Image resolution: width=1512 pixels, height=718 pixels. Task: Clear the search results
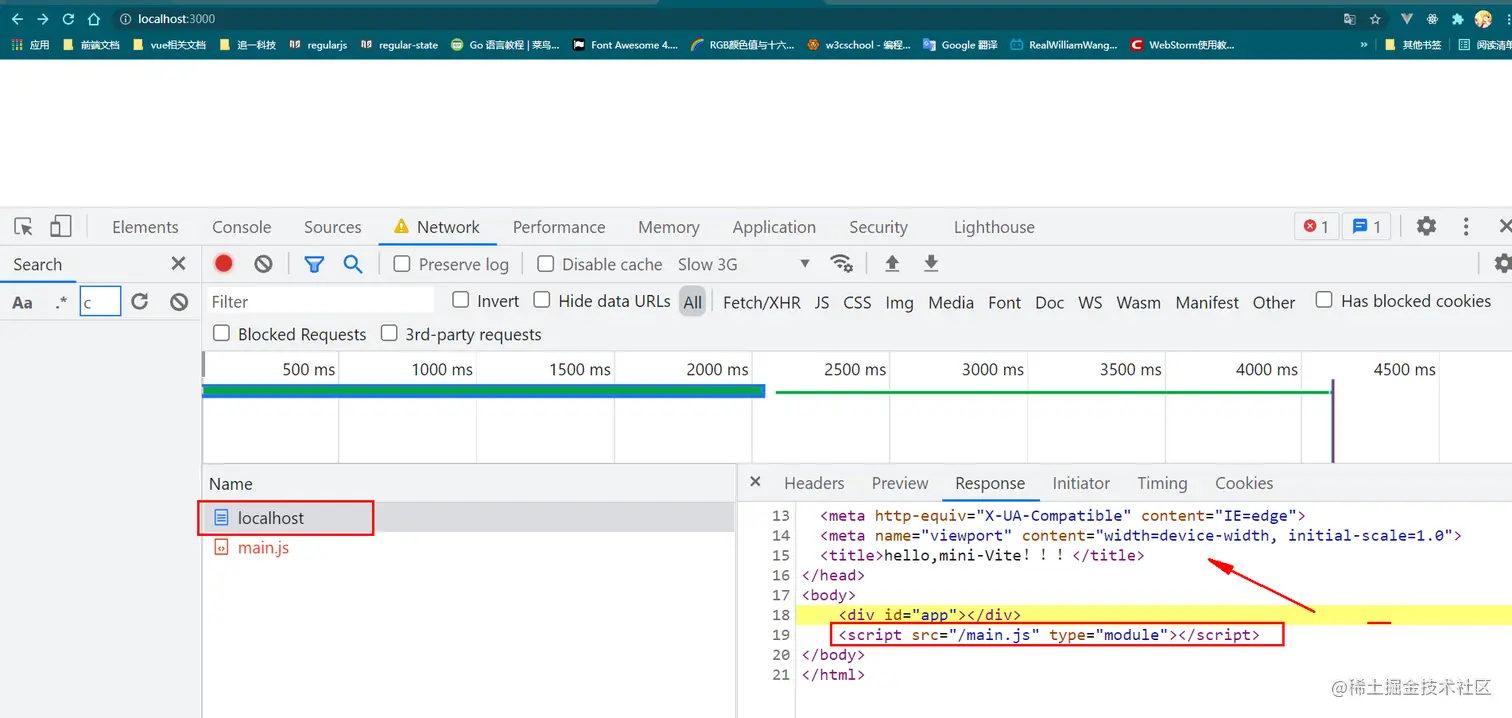(x=179, y=302)
